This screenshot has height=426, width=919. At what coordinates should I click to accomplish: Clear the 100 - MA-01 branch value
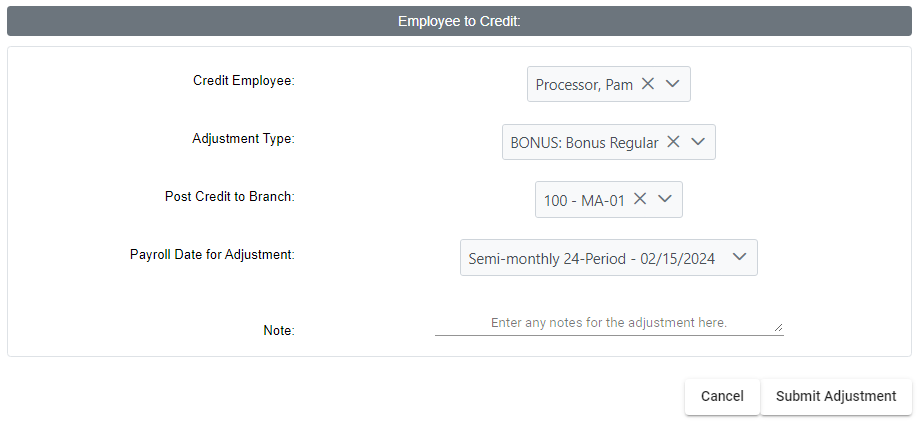(x=640, y=199)
